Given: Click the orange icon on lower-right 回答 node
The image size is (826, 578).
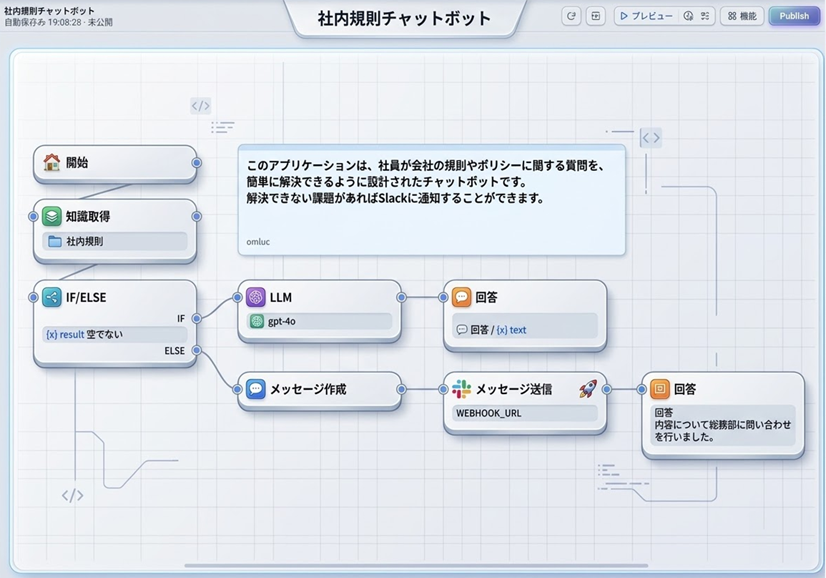Looking at the screenshot, I should (660, 389).
